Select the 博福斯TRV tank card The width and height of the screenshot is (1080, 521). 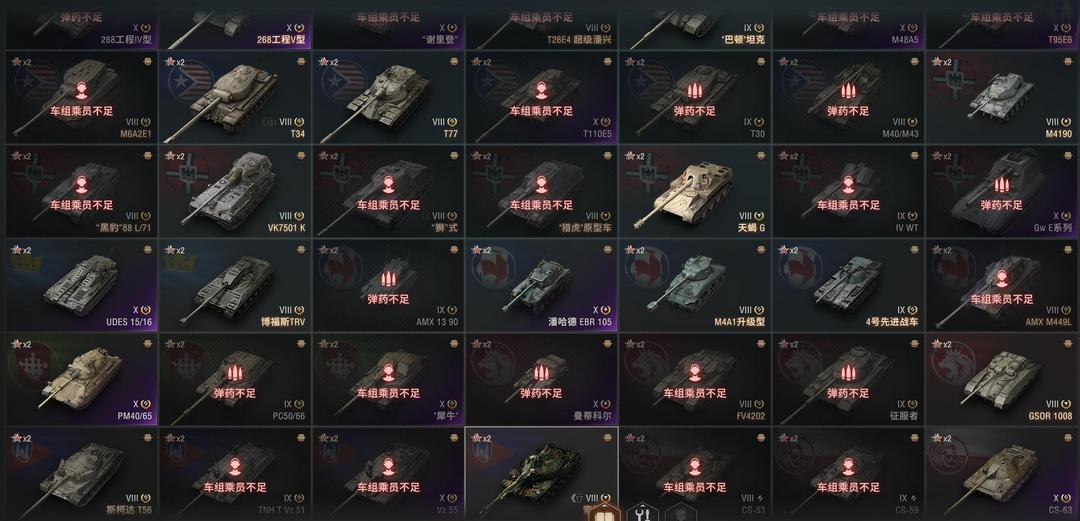tap(235, 285)
